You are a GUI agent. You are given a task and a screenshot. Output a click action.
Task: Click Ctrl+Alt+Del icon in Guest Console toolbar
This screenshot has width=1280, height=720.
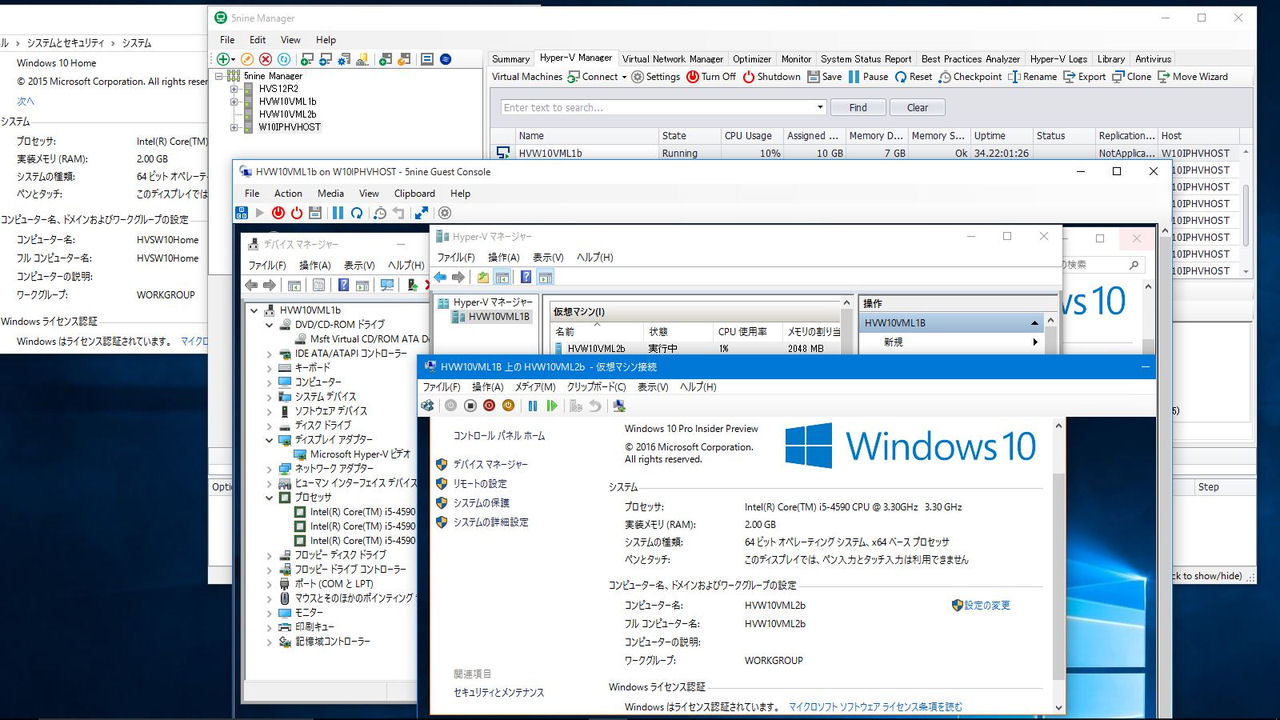241,213
